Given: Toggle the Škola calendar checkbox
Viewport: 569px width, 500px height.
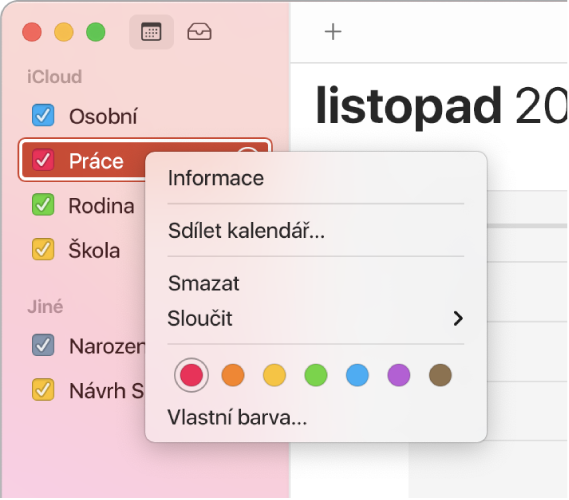Looking at the screenshot, I should pos(43,249).
